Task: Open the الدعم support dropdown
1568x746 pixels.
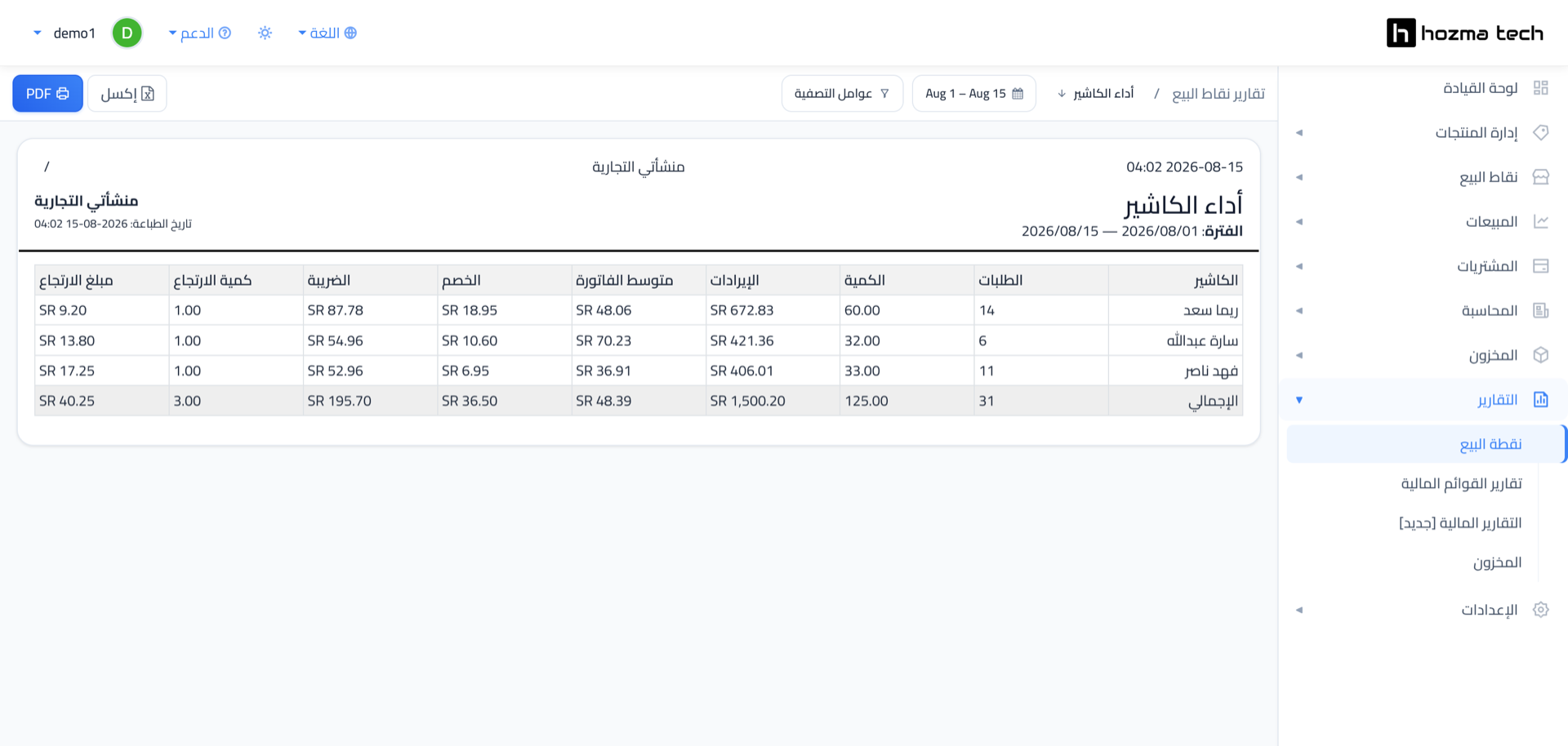Action: 199,33
